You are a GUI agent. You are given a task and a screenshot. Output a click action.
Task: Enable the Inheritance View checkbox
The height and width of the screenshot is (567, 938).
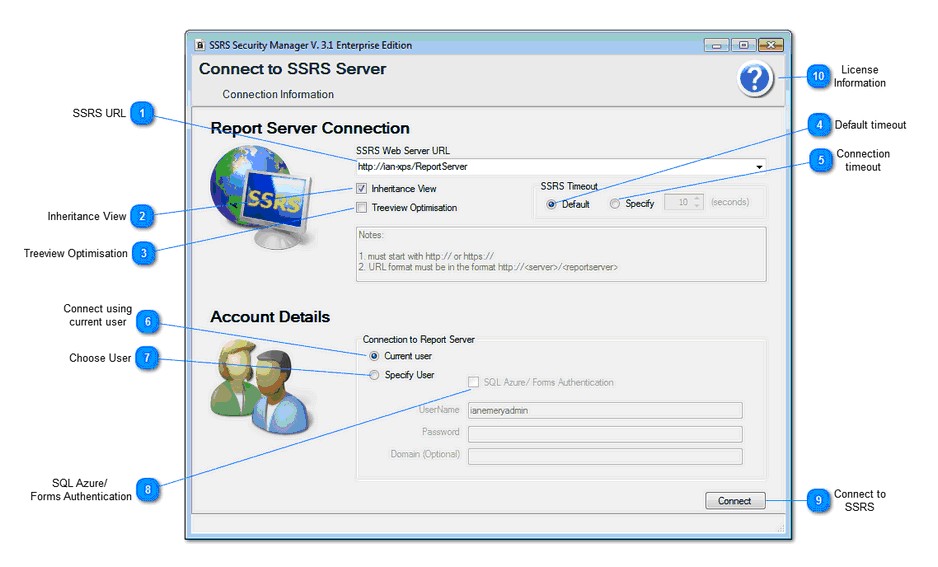[361, 188]
